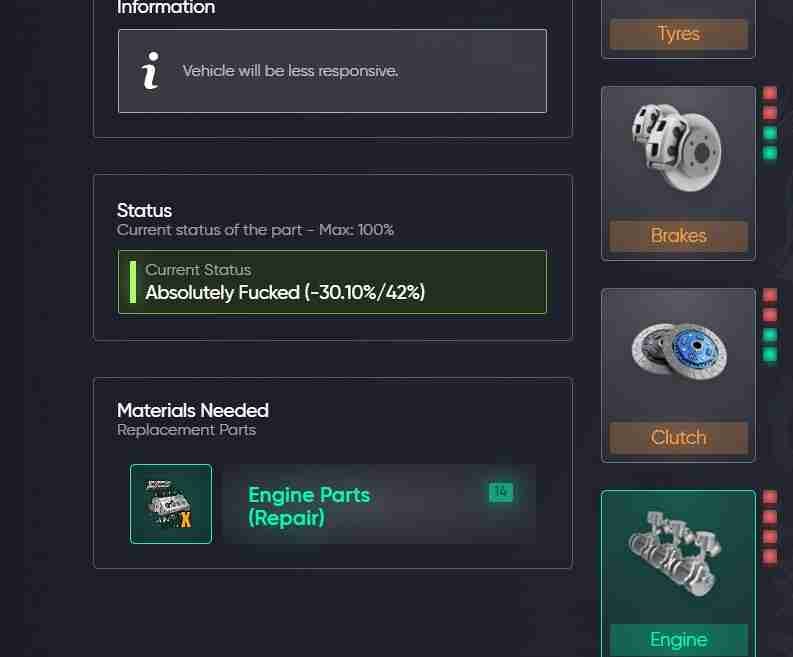
Task: Select the Brakes disc icon
Action: tap(677, 148)
